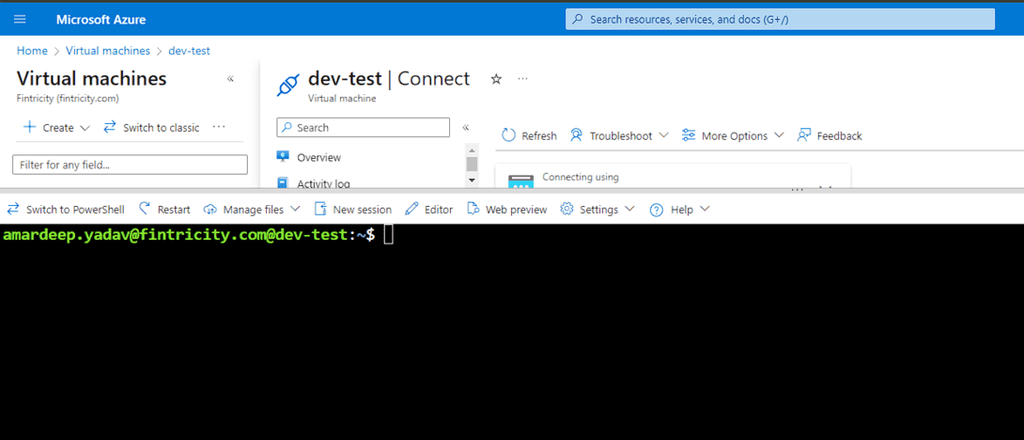This screenshot has width=1024, height=440.
Task: Open the Cloud Shell Help dropdown
Action: point(680,210)
